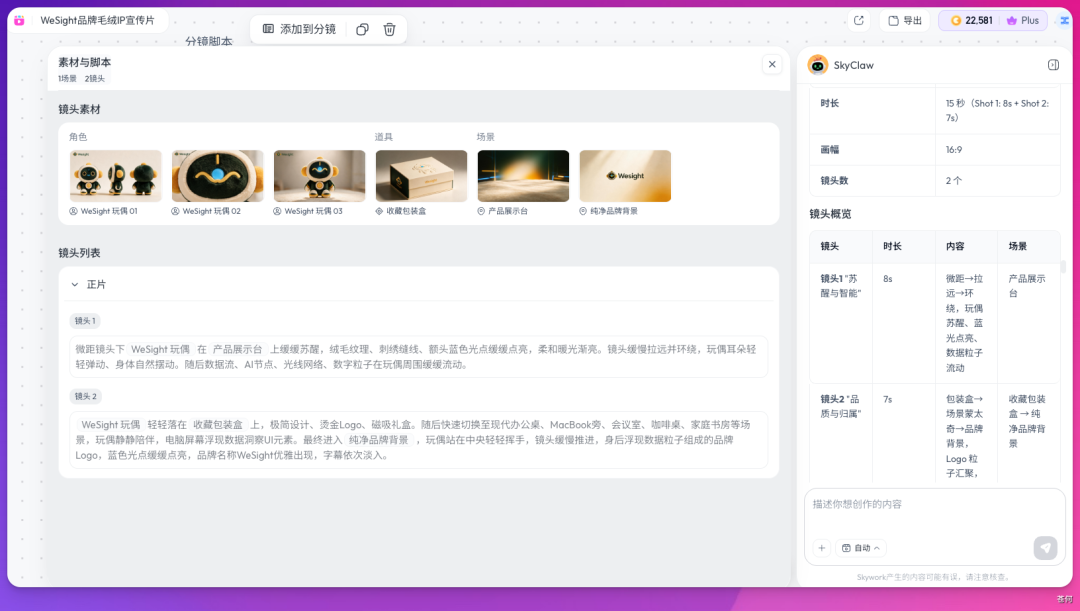Click the SkyClaw panel scrollbar

[x=1063, y=267]
